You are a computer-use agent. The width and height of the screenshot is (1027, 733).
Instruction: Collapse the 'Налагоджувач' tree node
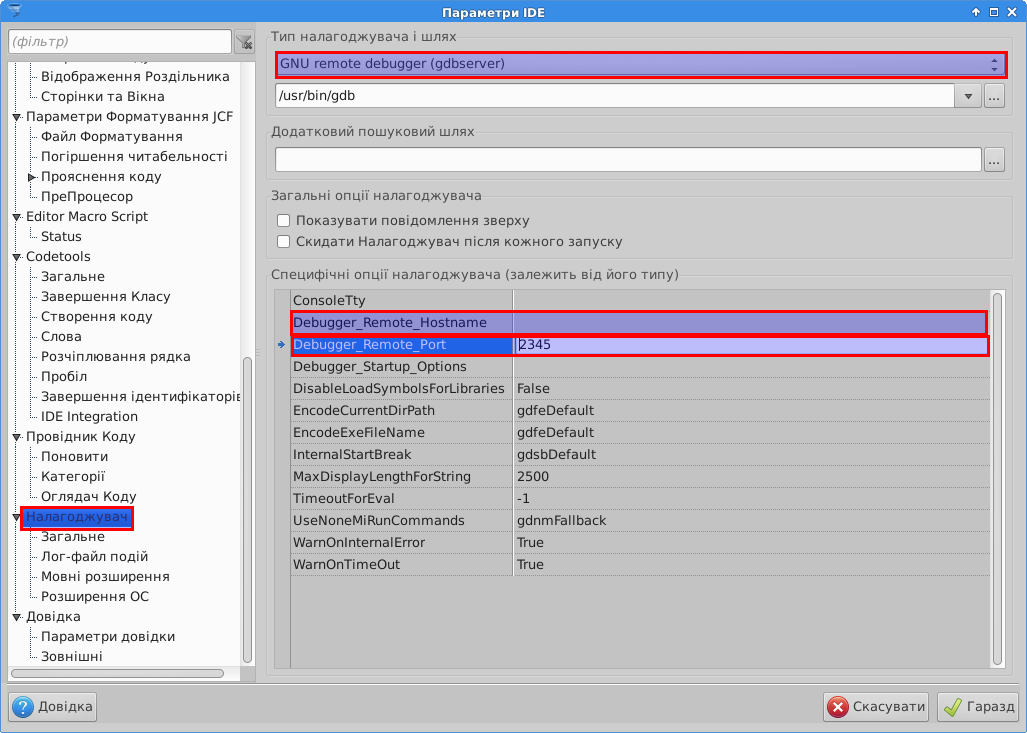click(17, 517)
